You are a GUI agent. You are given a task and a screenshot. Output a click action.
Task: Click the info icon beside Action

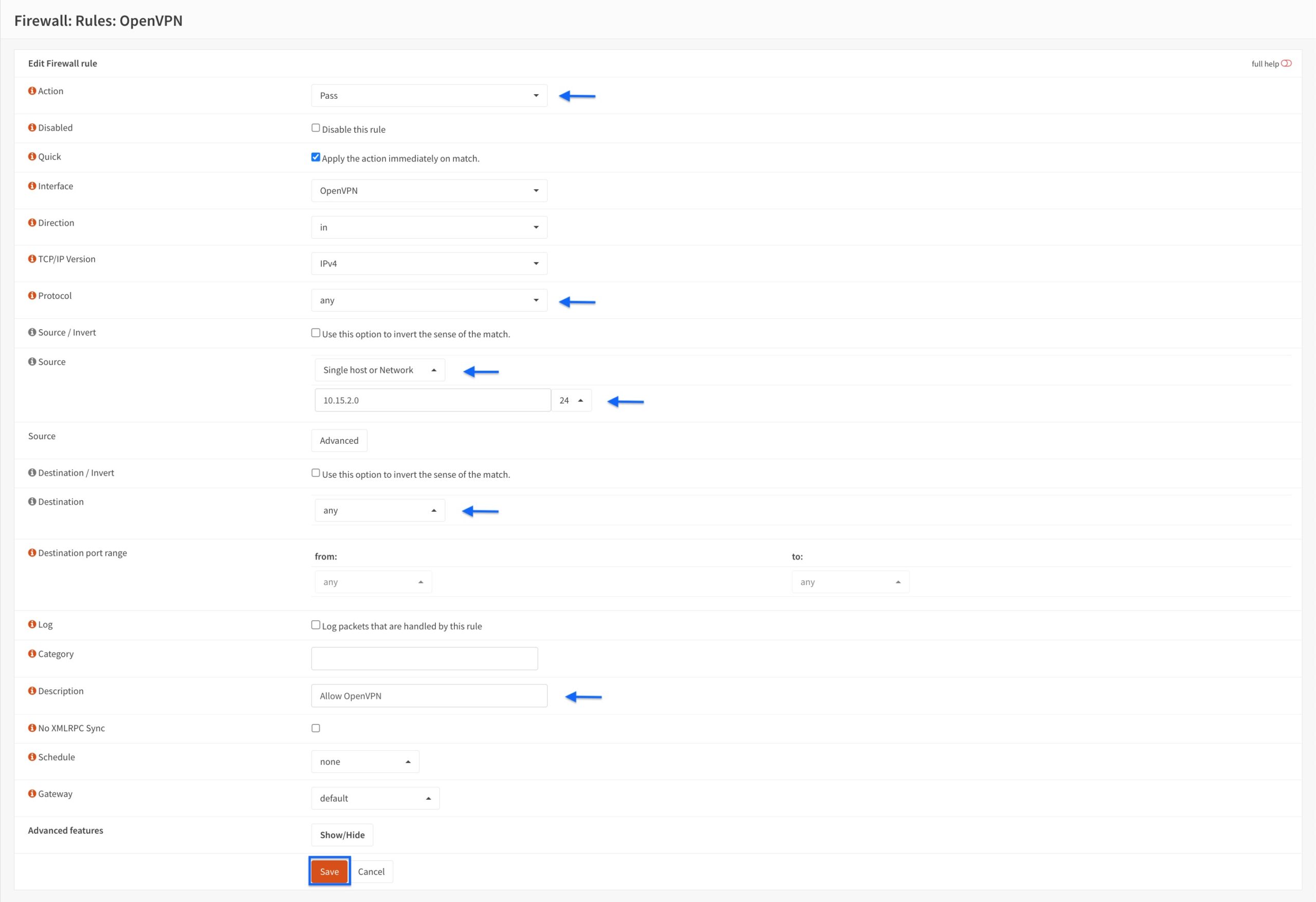pyautogui.click(x=32, y=91)
